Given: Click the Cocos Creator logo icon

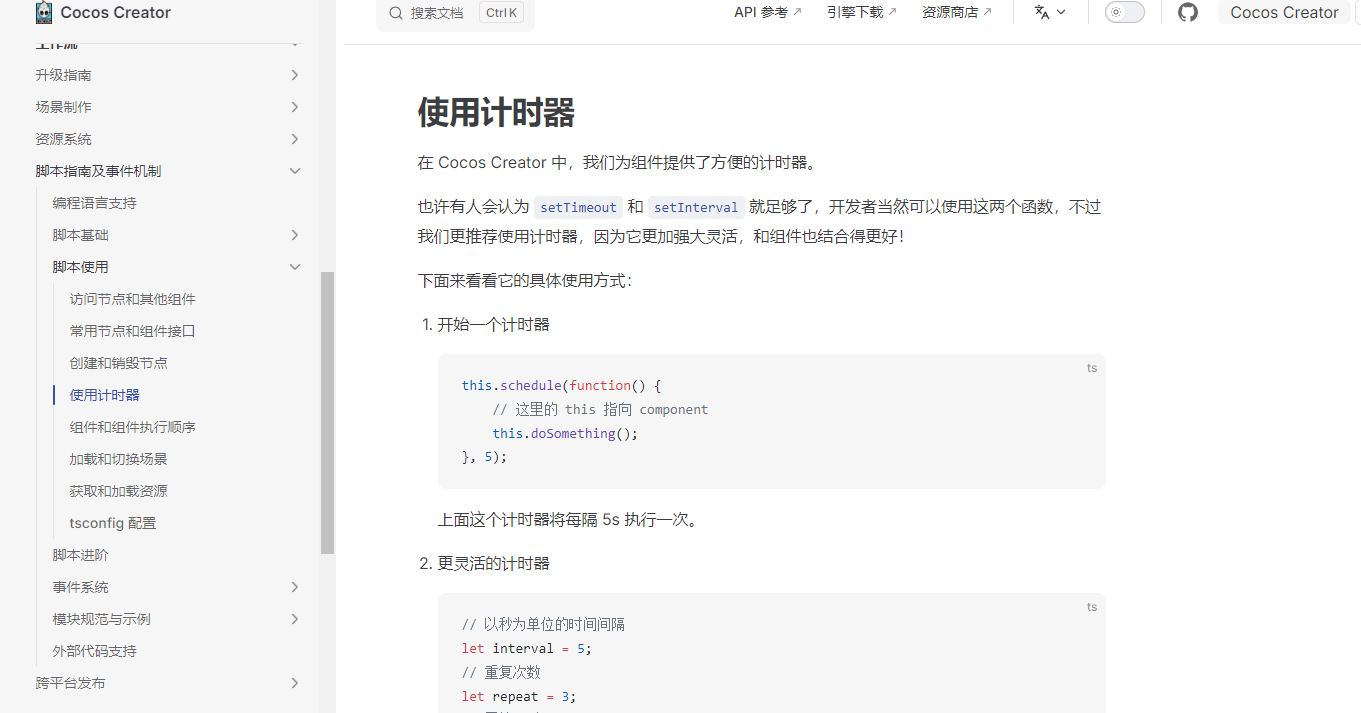Looking at the screenshot, I should click(44, 12).
